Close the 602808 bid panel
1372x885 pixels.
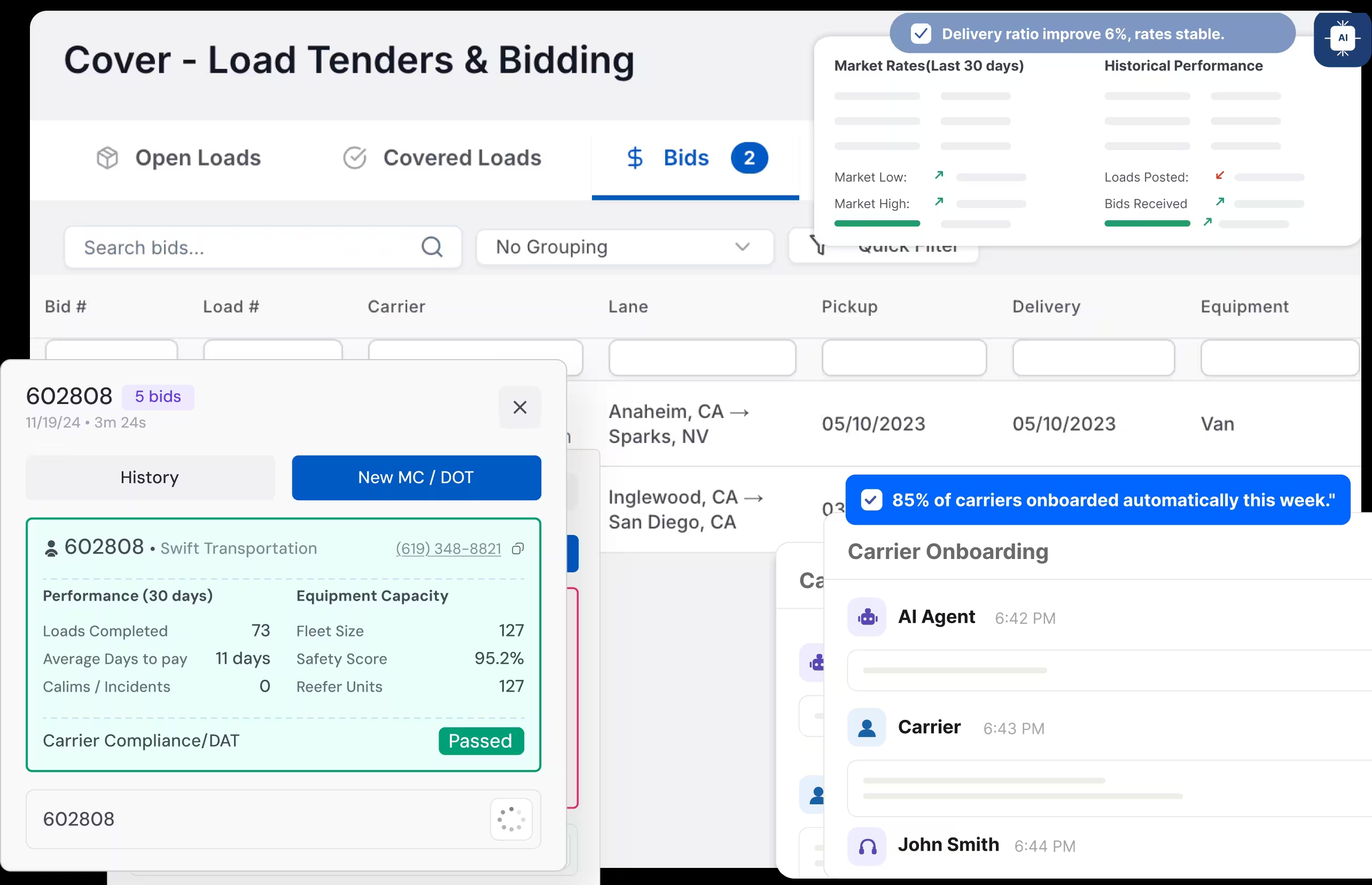click(x=520, y=407)
